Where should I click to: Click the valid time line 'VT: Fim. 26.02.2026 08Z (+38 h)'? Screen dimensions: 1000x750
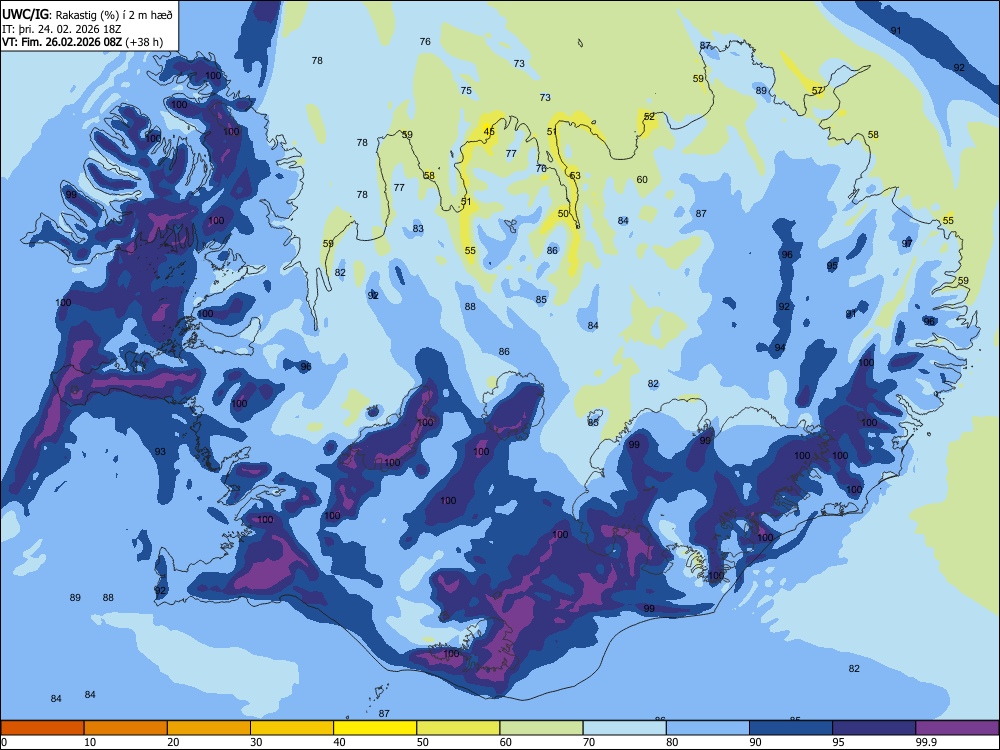tap(82, 42)
